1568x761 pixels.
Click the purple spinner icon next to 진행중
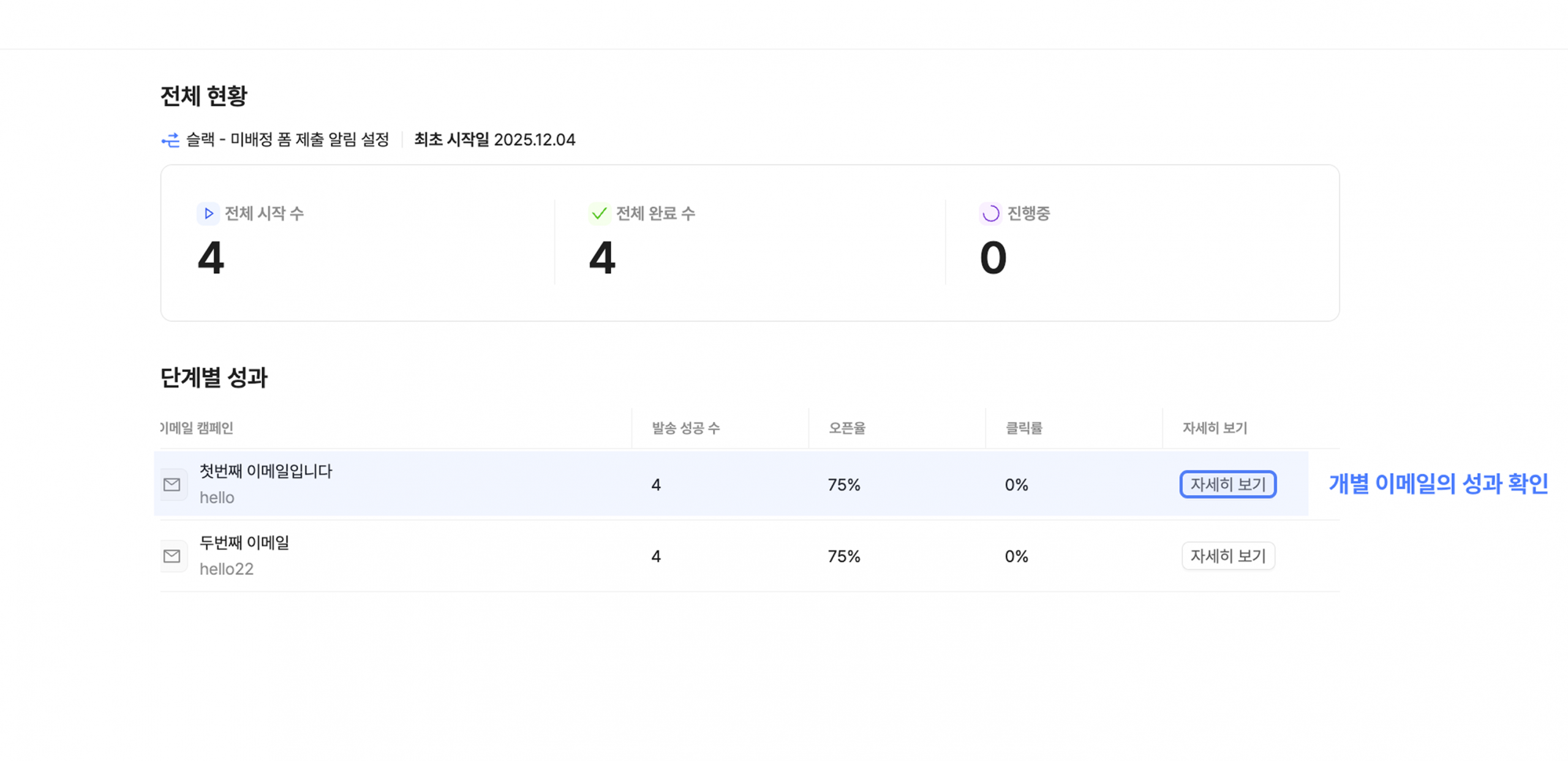coord(990,214)
